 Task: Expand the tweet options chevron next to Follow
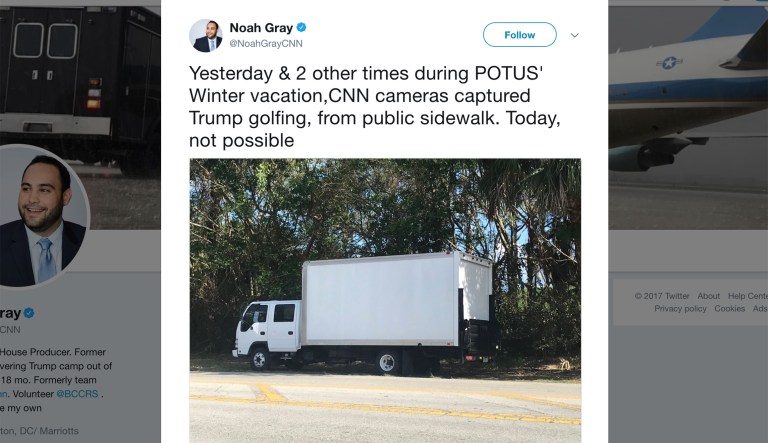point(575,35)
